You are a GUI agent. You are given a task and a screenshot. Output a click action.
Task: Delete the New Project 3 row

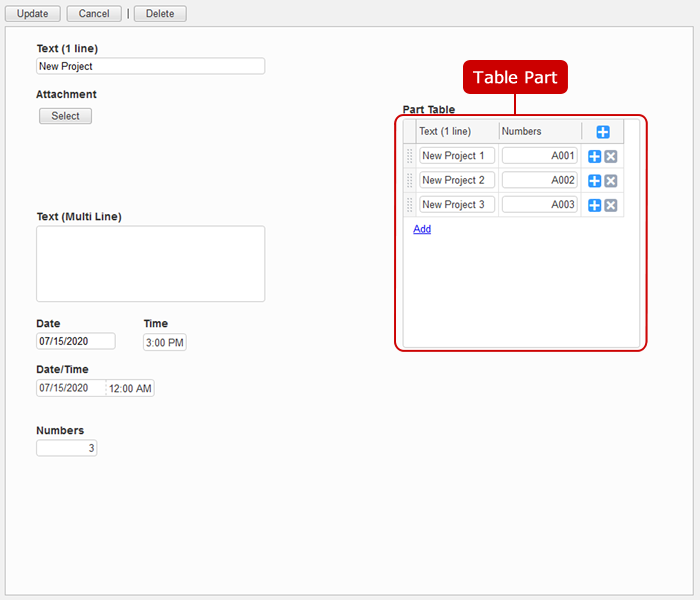pyautogui.click(x=611, y=205)
